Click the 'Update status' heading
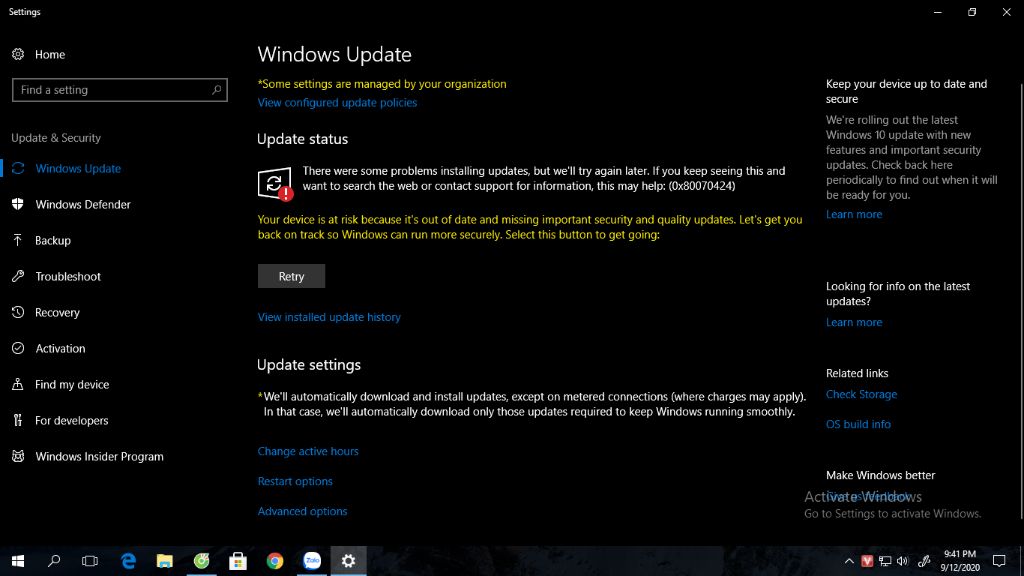This screenshot has height=576, width=1024. (x=302, y=139)
